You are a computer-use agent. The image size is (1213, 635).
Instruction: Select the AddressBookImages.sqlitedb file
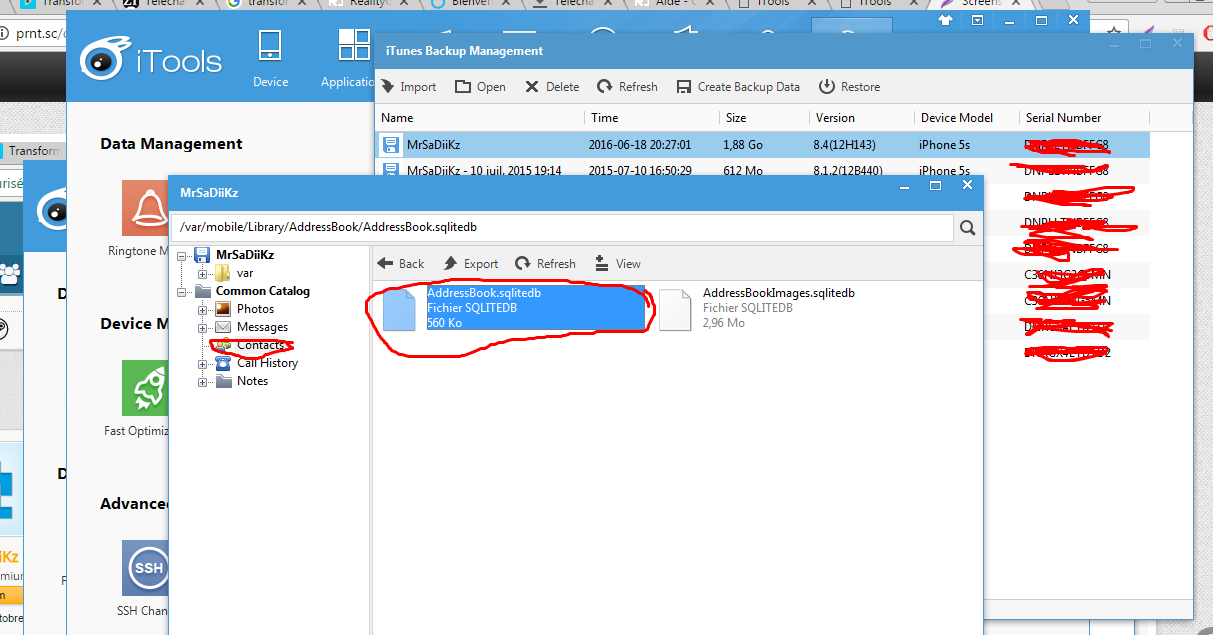758,308
